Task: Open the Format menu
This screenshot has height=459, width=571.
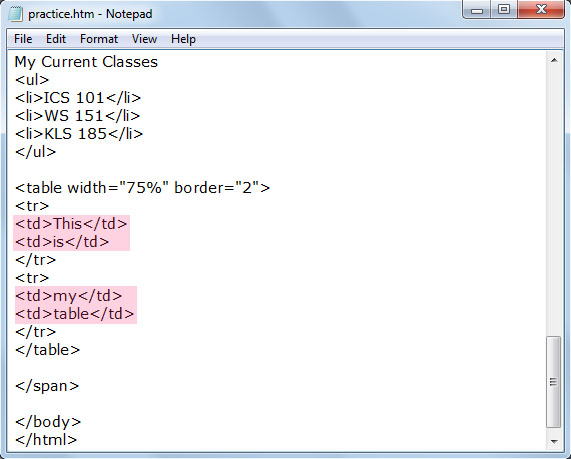Action: (99, 39)
